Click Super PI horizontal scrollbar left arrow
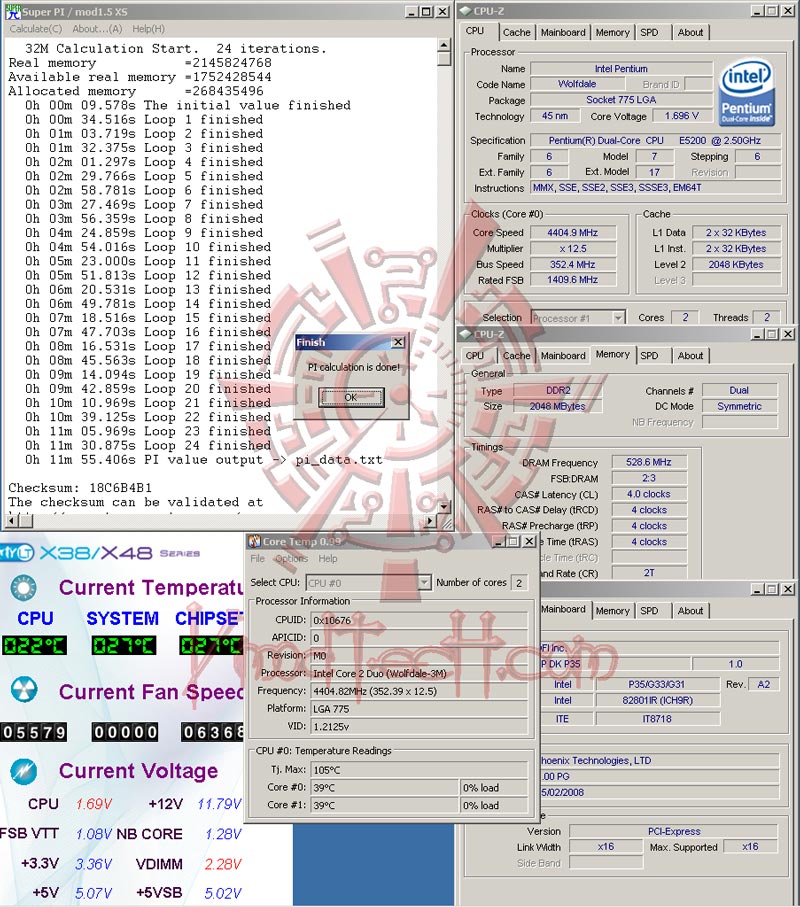The height and width of the screenshot is (907, 800). [x=11, y=521]
